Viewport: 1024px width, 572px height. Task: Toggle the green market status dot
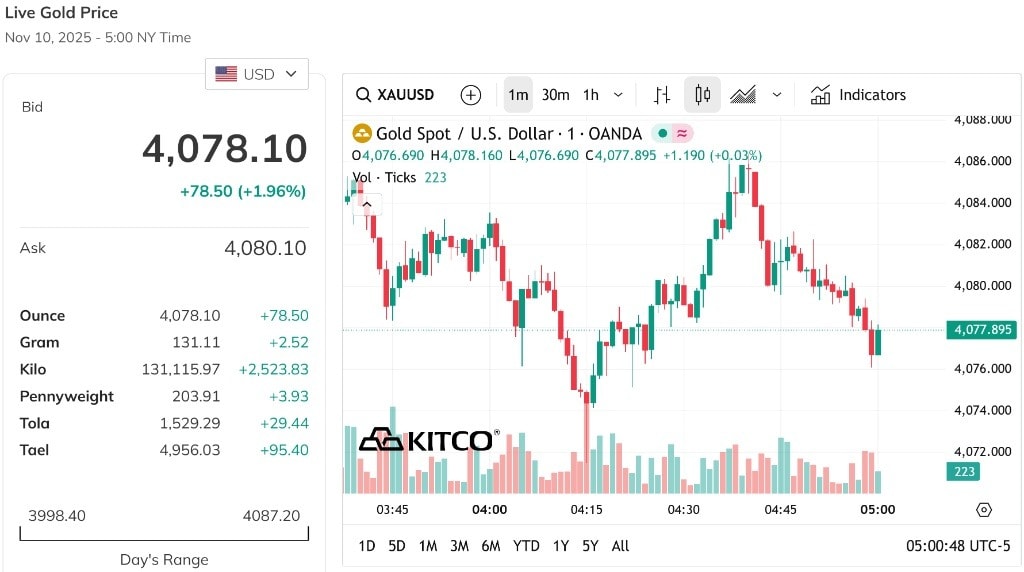(x=662, y=133)
